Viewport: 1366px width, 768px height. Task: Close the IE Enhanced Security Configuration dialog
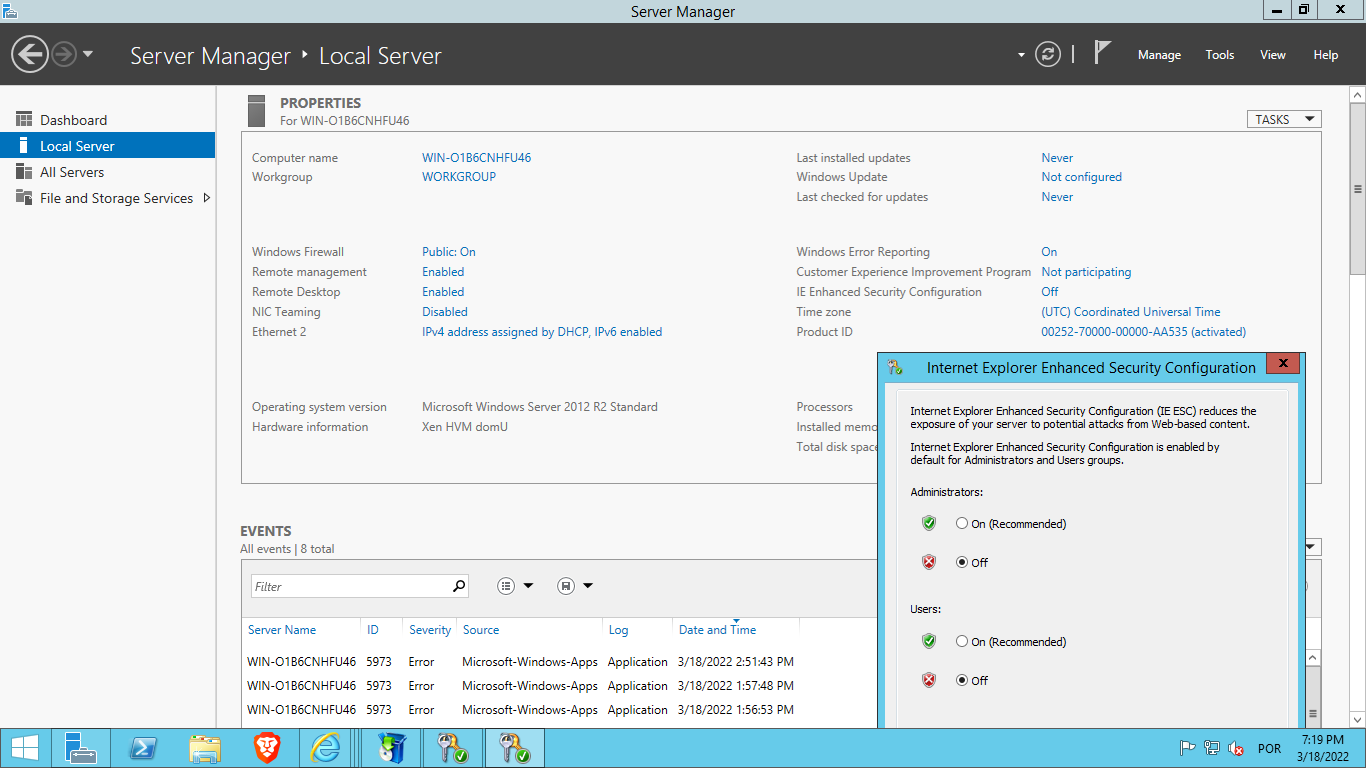point(1283,363)
